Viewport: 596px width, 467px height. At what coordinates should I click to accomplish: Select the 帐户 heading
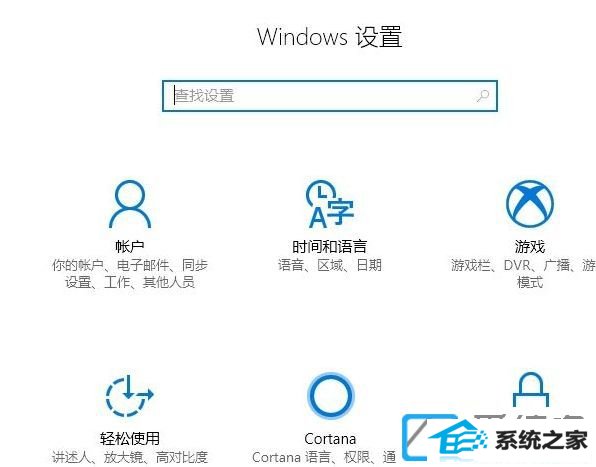(x=130, y=246)
